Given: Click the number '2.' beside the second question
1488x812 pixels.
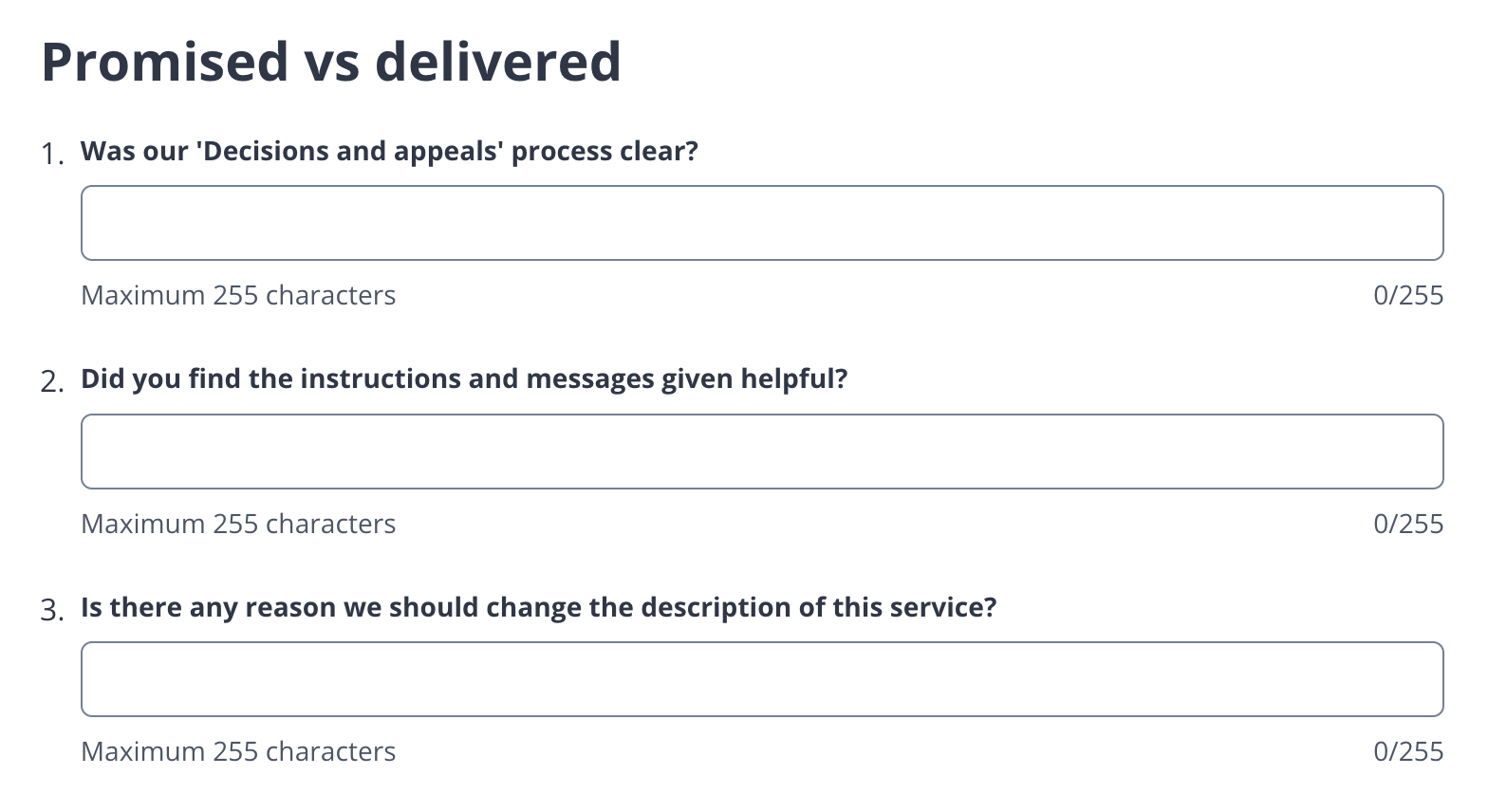Looking at the screenshot, I should [x=51, y=380].
